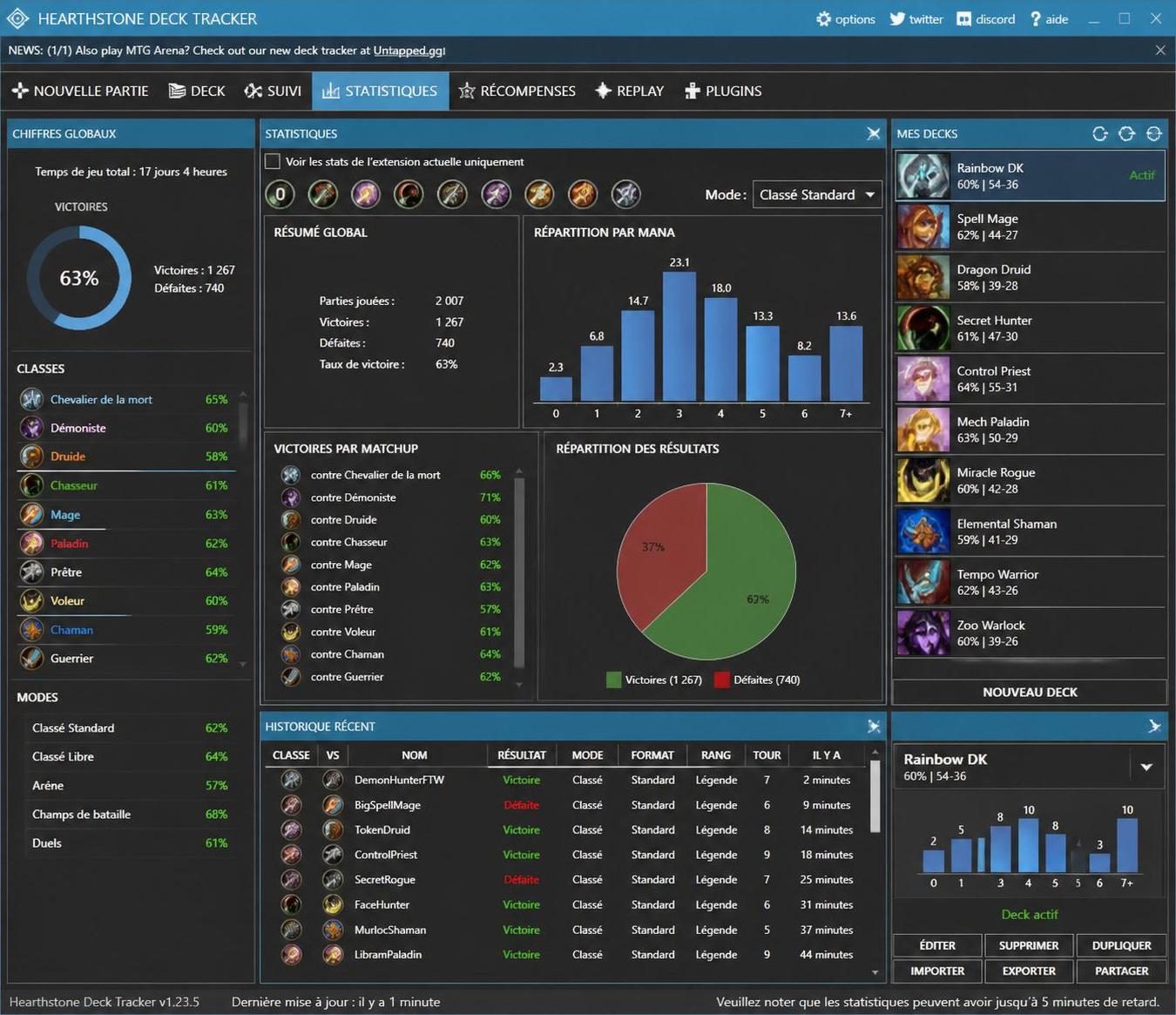Click the red Défaites legend swatch

pos(721,680)
